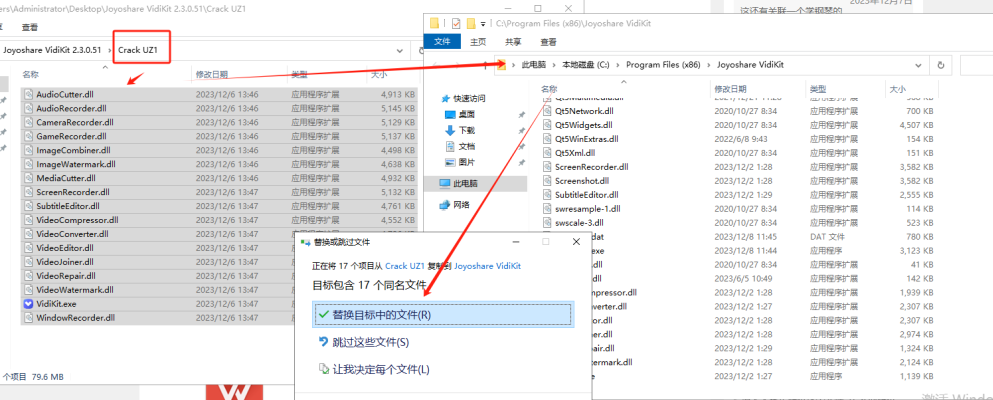Viewport: 993px width, 400px height.
Task: Open Quick access star icon in sidebar
Action: pyautogui.click(x=445, y=99)
